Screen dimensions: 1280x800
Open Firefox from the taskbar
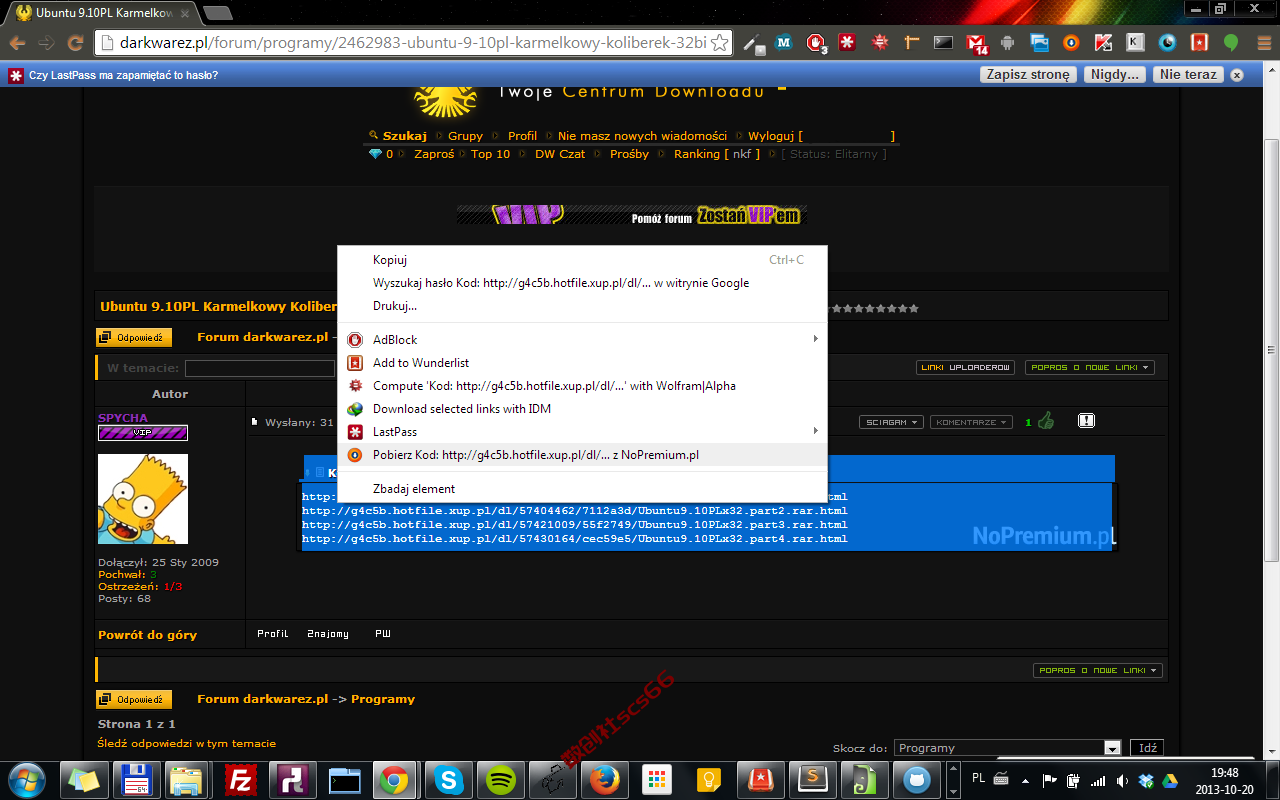click(x=603, y=780)
